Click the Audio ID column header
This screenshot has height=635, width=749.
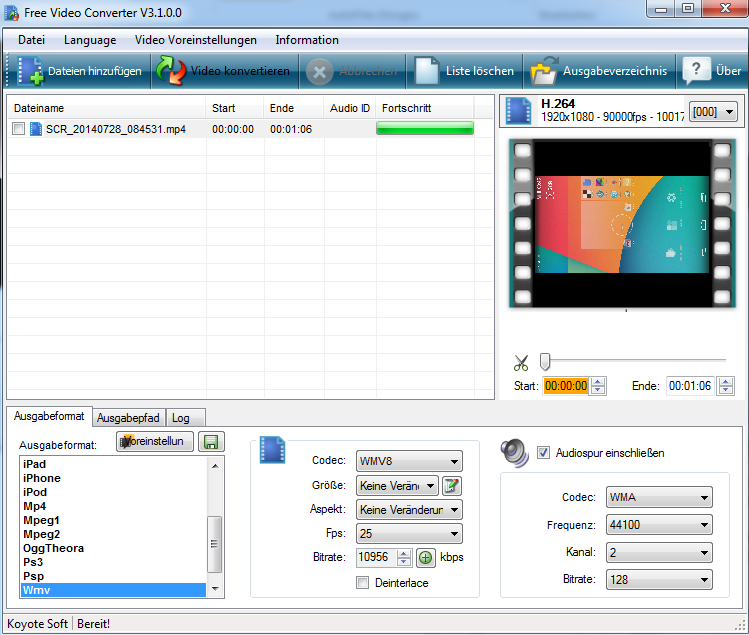[350, 108]
